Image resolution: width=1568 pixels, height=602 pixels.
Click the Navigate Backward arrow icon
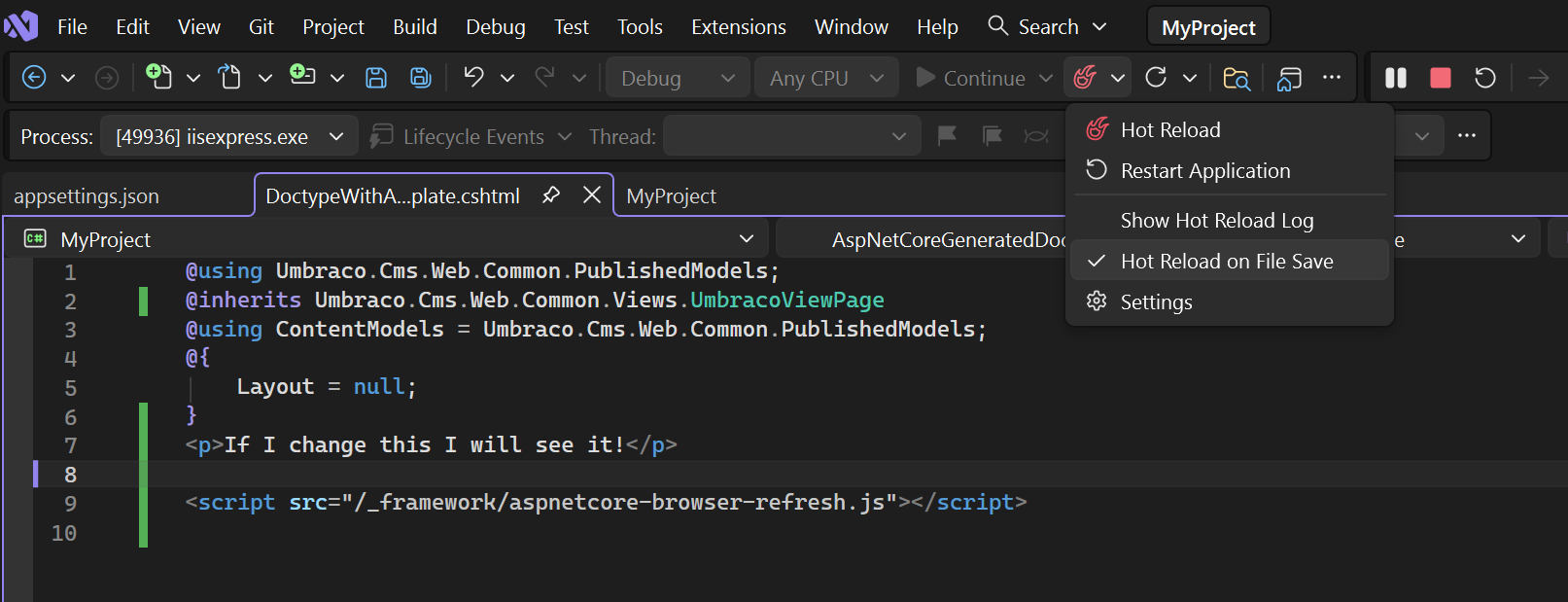pos(34,78)
